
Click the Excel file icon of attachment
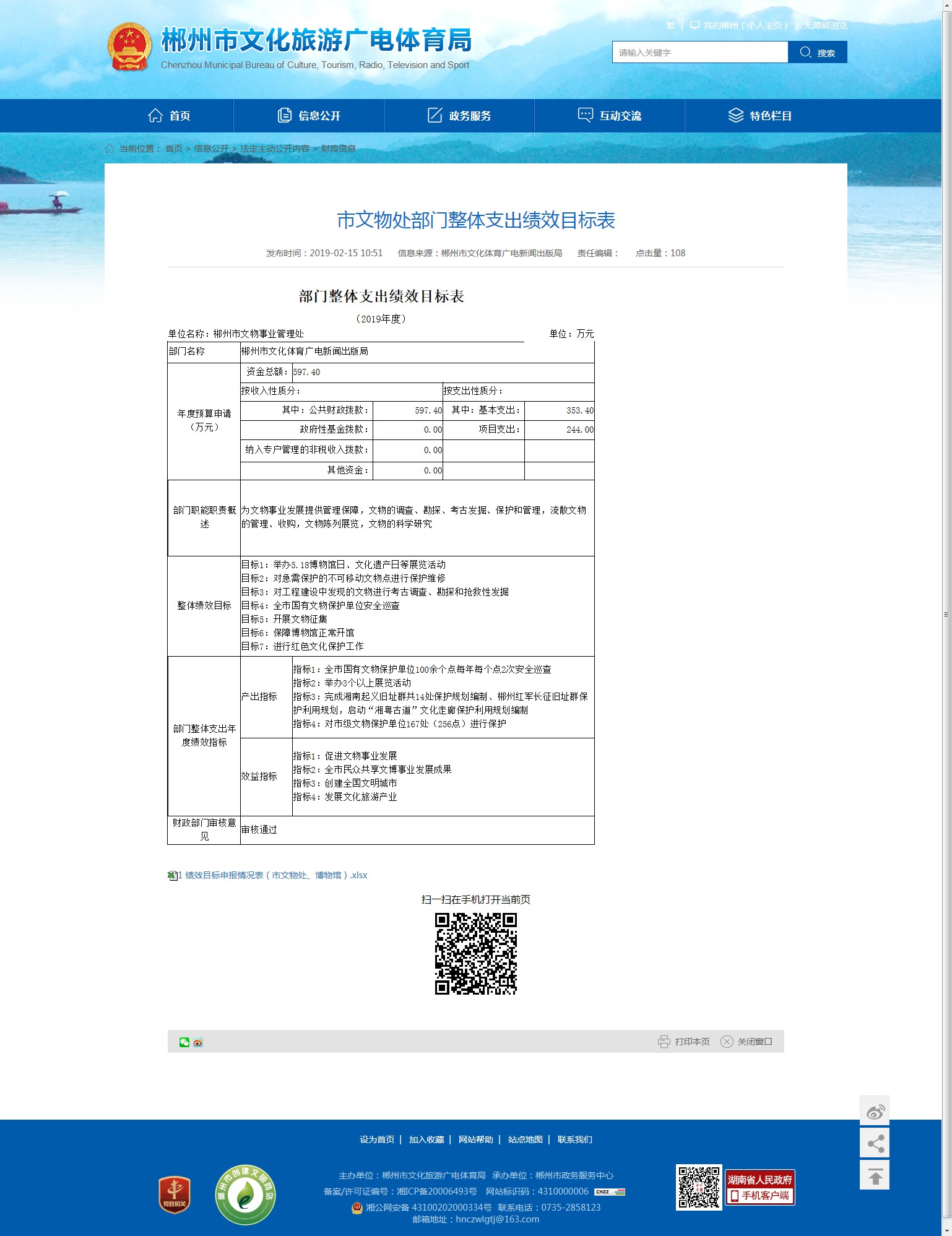172,875
